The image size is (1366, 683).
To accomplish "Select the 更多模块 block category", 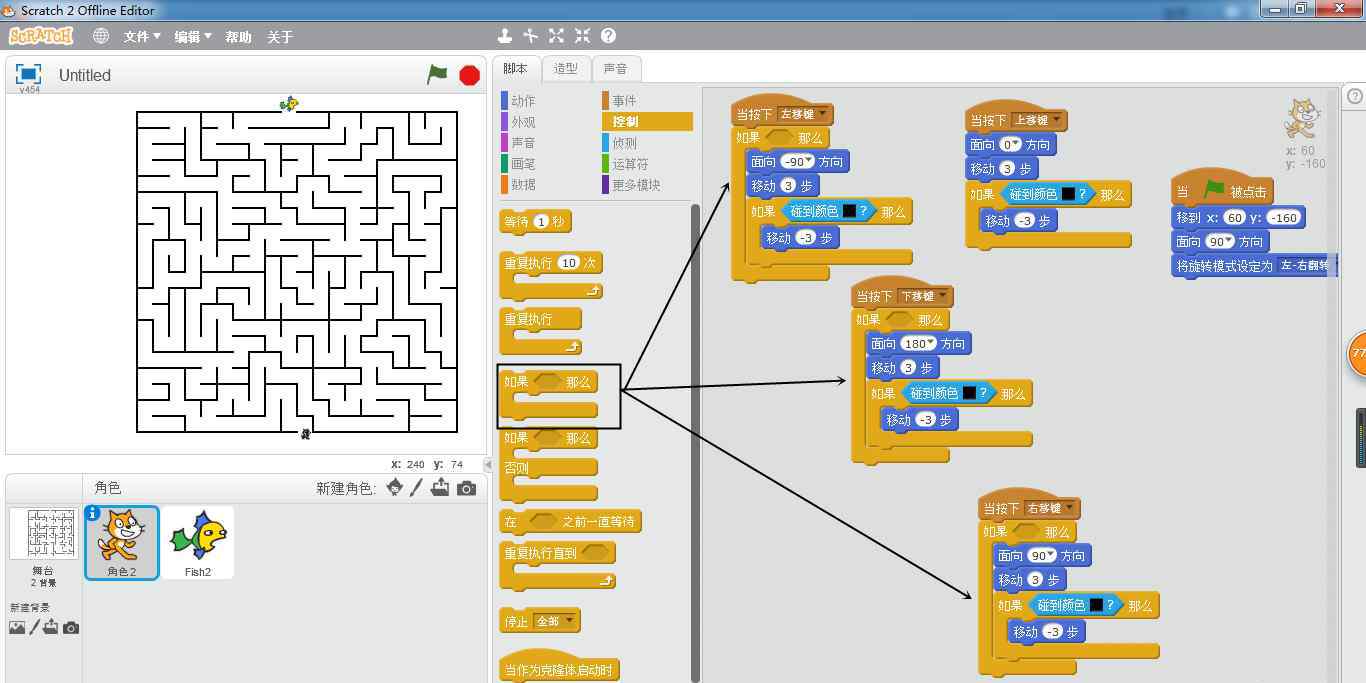I will coord(636,185).
